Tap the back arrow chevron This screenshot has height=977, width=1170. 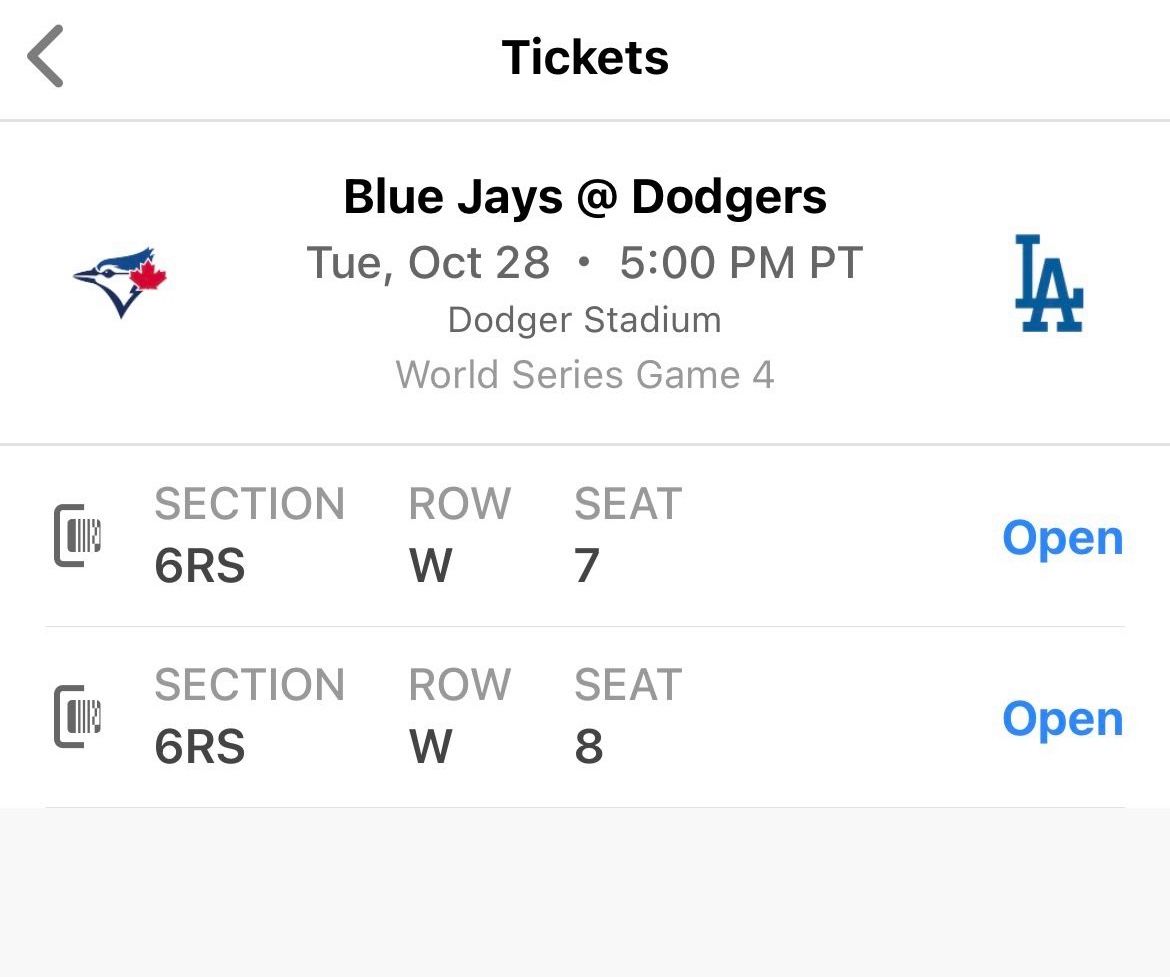(x=44, y=57)
